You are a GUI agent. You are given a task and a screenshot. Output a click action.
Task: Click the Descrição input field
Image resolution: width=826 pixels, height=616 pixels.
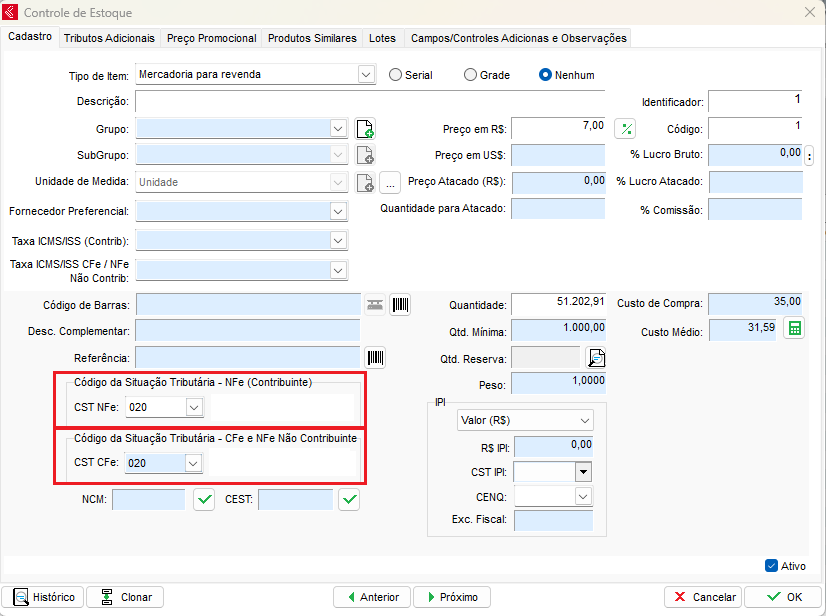pos(370,101)
